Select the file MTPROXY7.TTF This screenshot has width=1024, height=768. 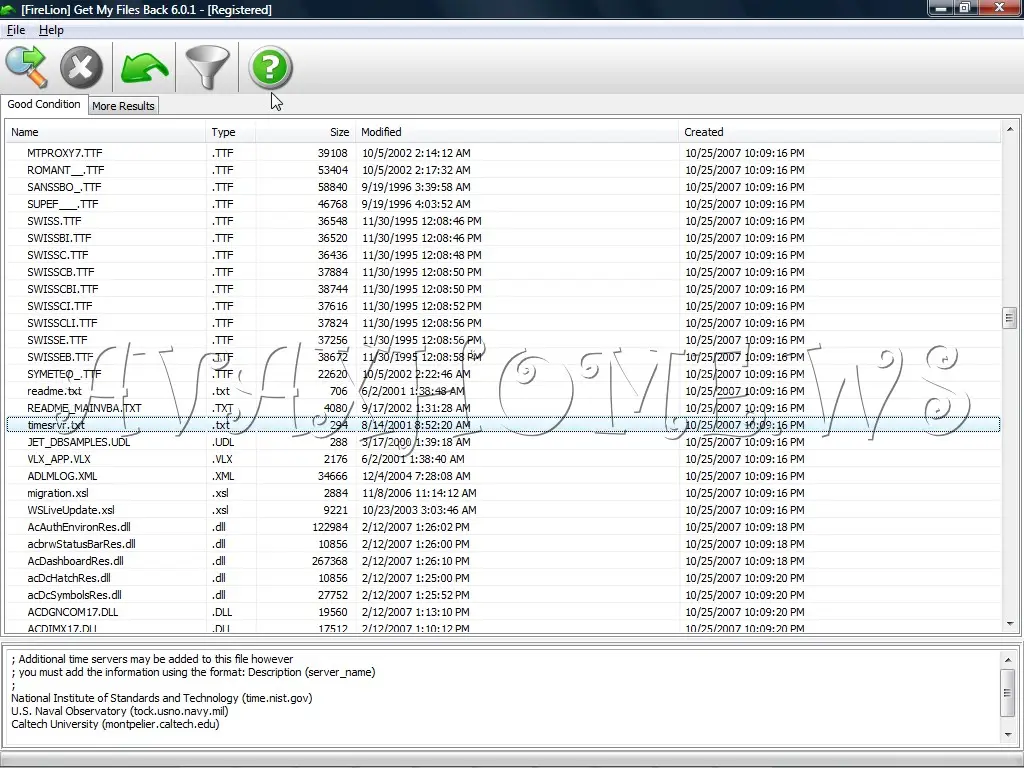[x=65, y=153]
